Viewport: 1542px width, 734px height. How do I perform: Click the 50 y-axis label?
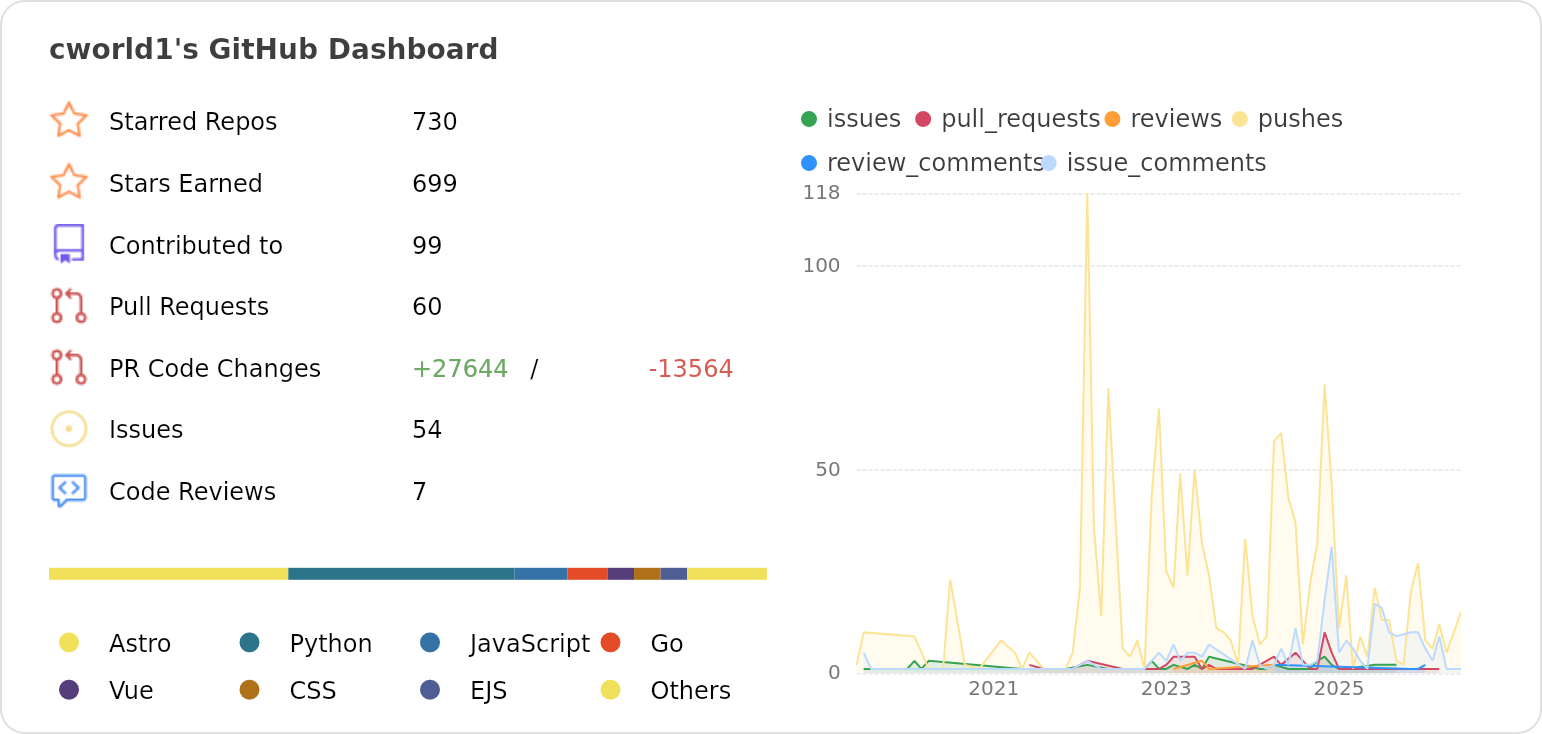pos(828,469)
